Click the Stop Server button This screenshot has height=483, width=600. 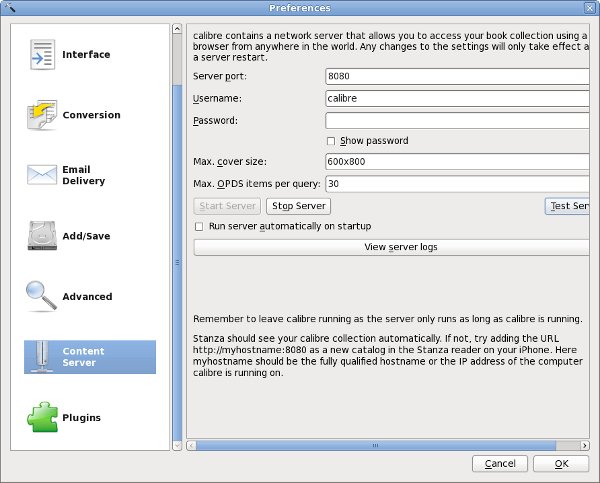pyautogui.click(x=298, y=206)
